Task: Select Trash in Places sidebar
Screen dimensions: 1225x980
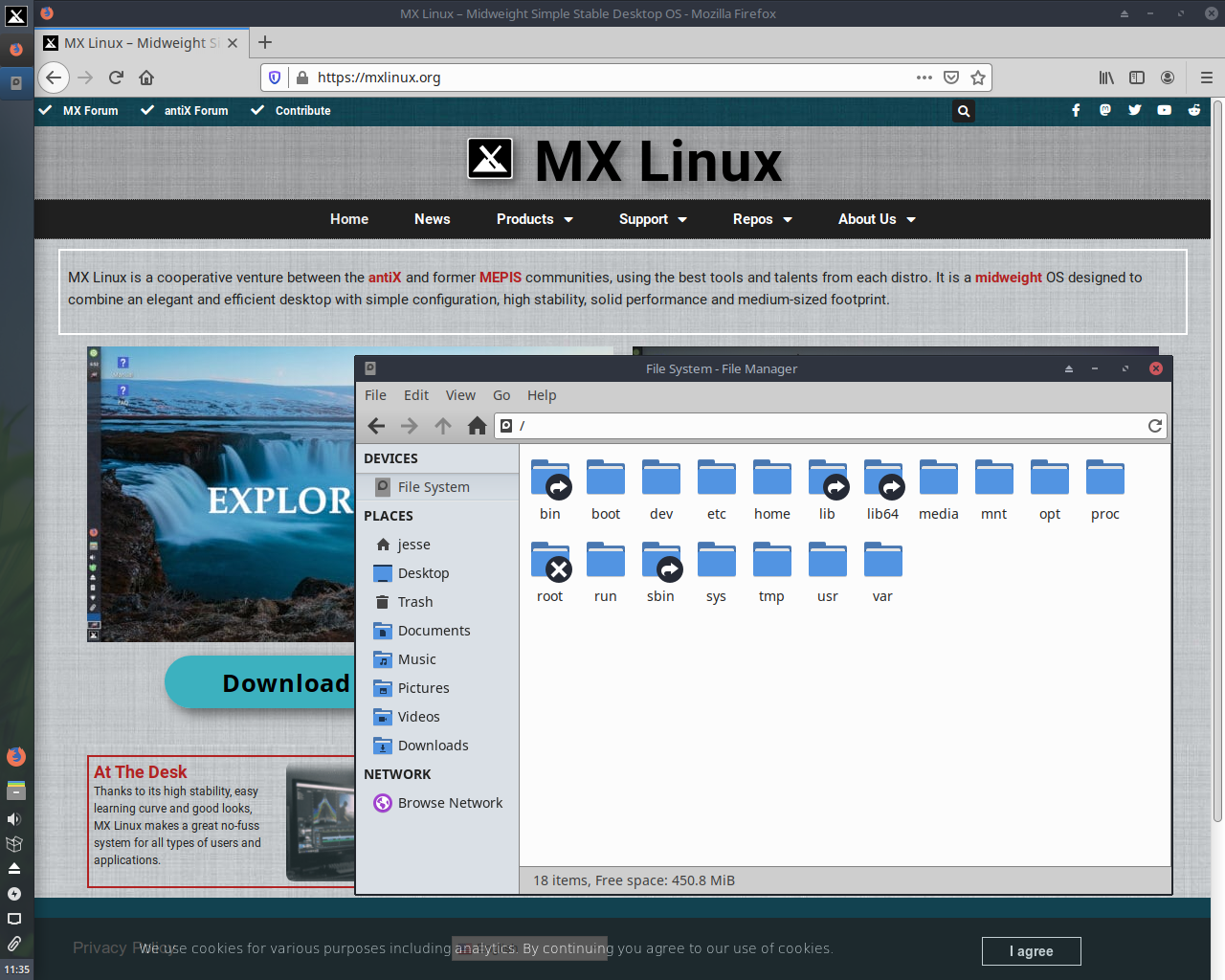Action: [437, 602]
